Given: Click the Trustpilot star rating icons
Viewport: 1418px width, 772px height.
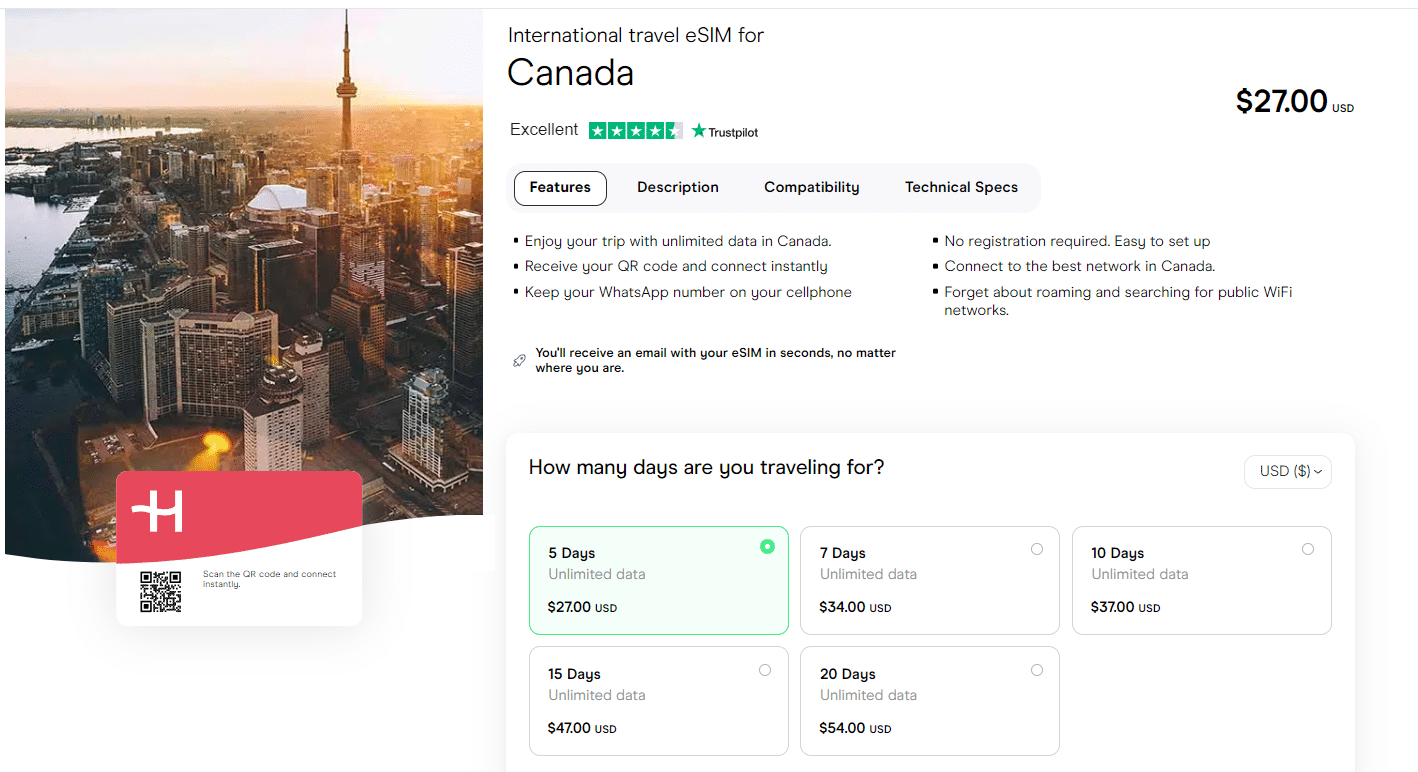Looking at the screenshot, I should 636,130.
